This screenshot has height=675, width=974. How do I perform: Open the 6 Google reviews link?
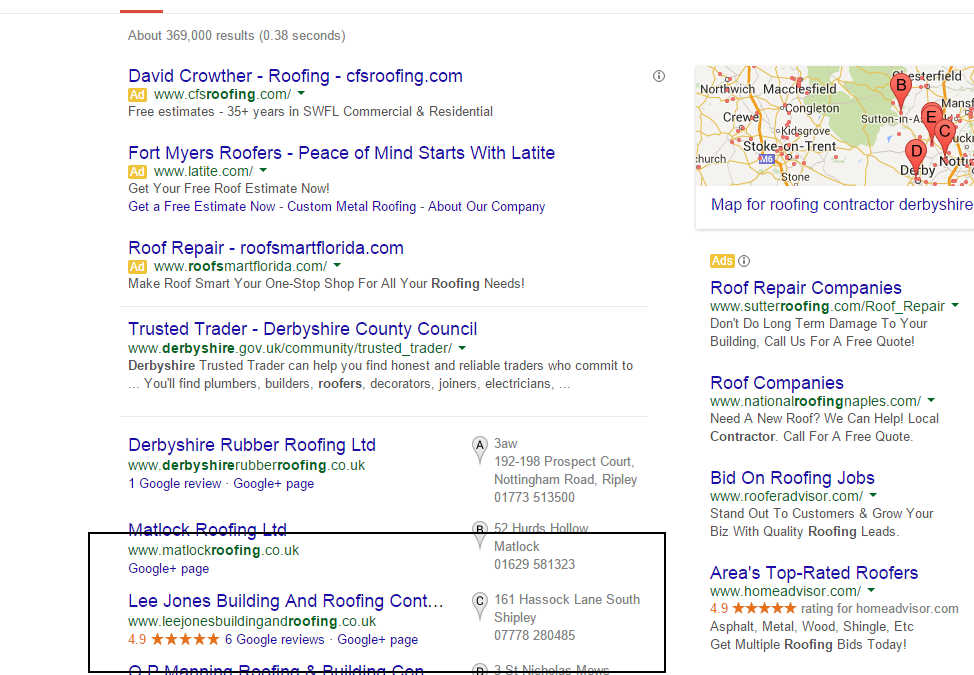click(x=275, y=640)
